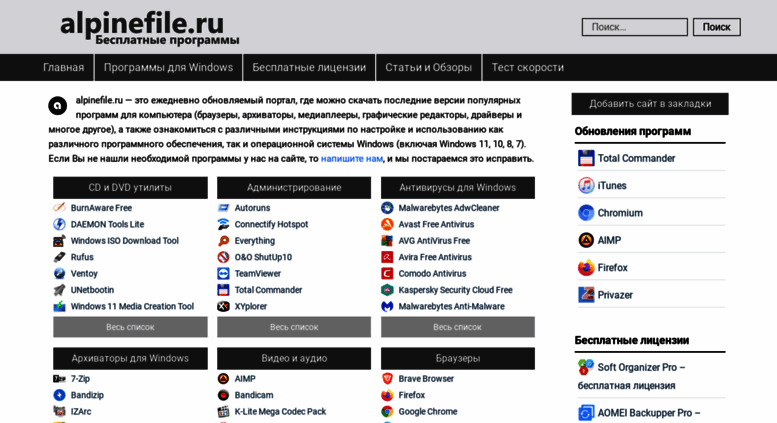This screenshot has height=423, width=777.
Task: Click the Avast Free Antivirus icon
Action: pos(387,224)
